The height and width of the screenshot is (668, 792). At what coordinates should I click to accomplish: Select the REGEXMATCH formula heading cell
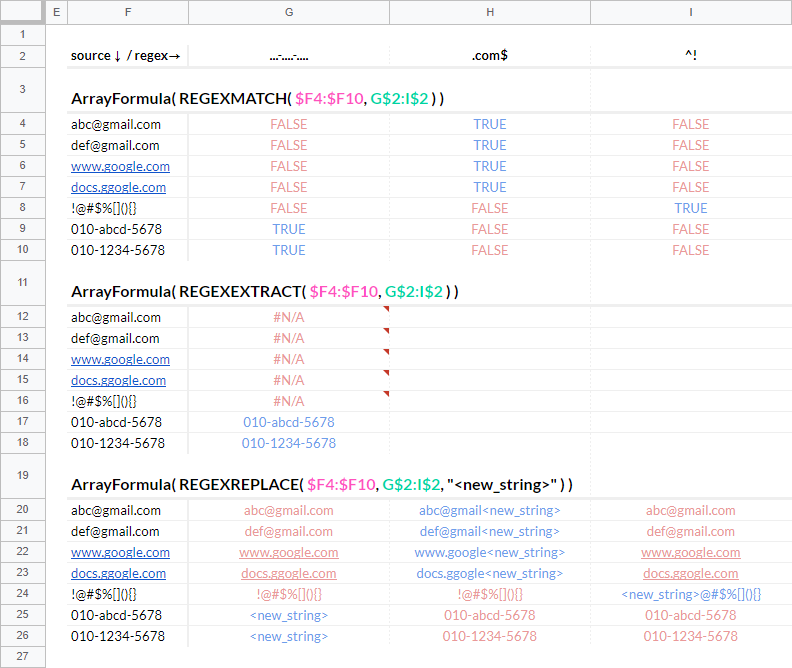click(x=257, y=98)
